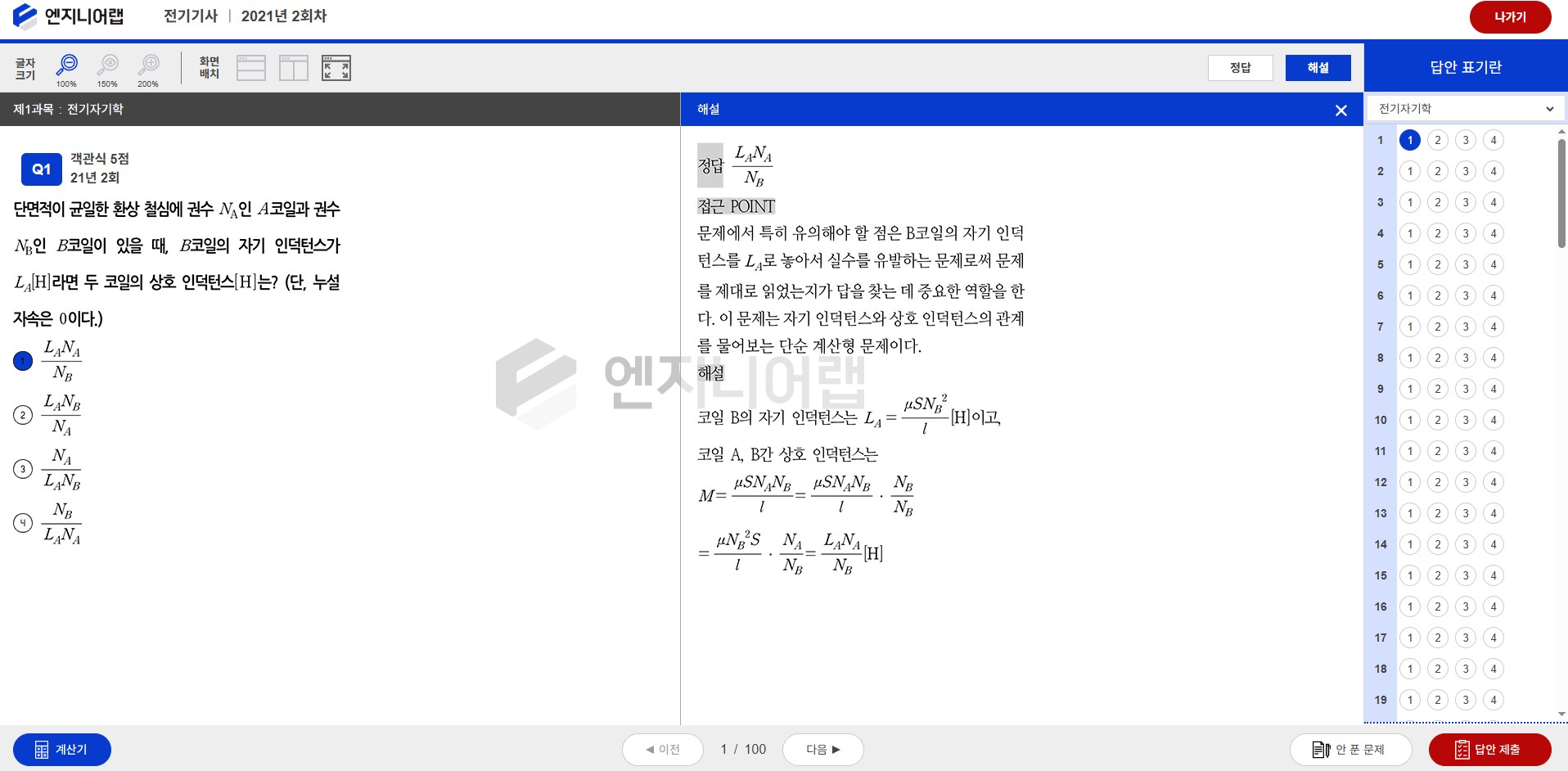Click the Q1 question badge
This screenshot has height=771, width=1568.
[42, 169]
